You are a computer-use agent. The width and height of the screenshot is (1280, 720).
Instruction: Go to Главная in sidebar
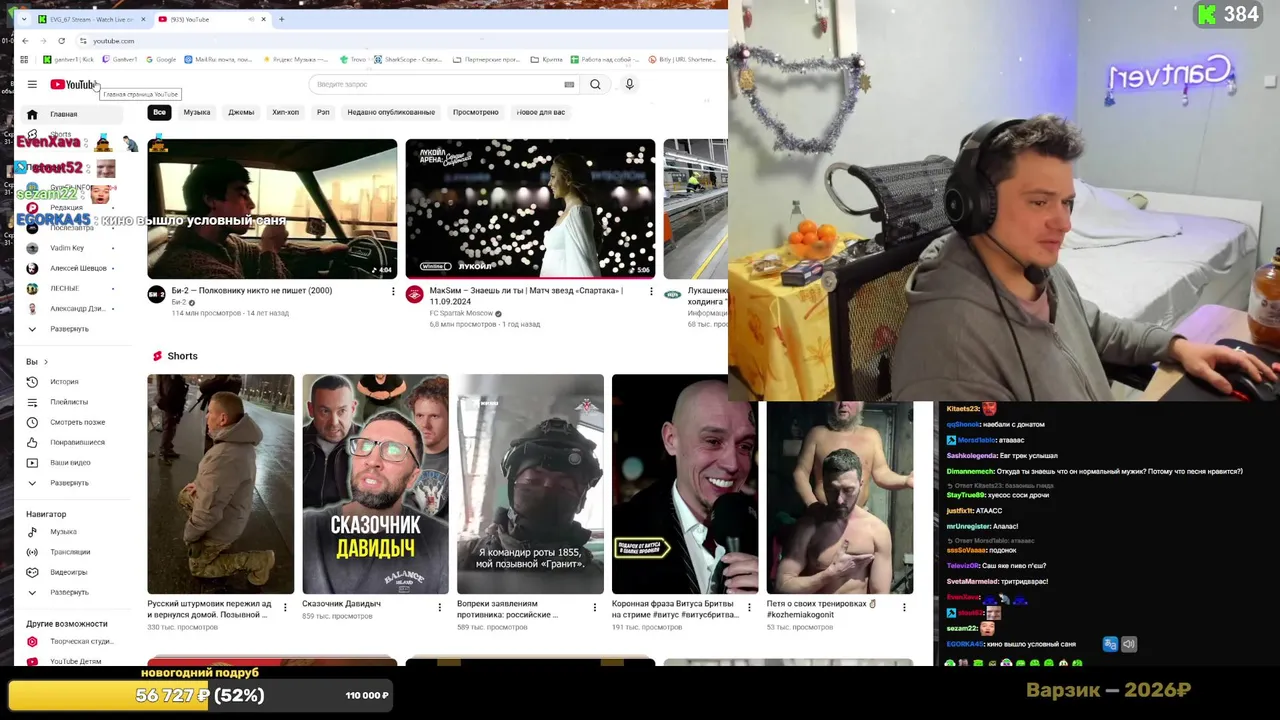click(x=70, y=114)
